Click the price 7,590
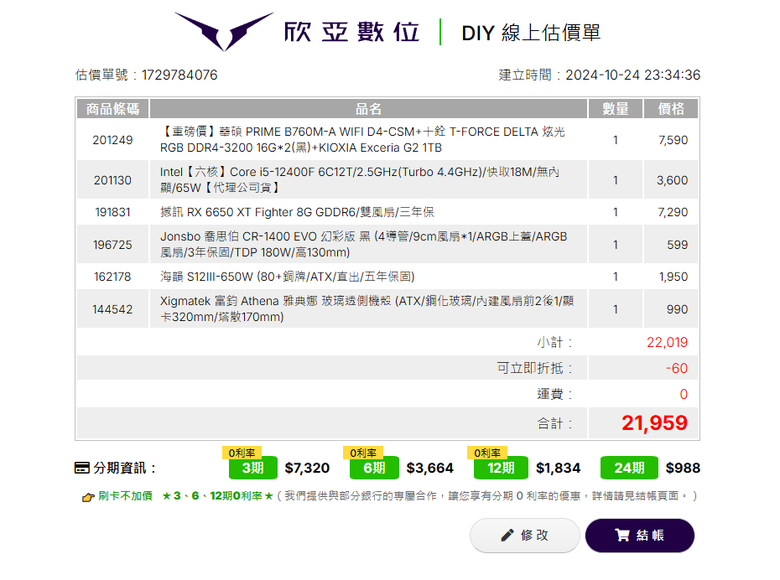The height and width of the screenshot is (580, 780). [673, 140]
